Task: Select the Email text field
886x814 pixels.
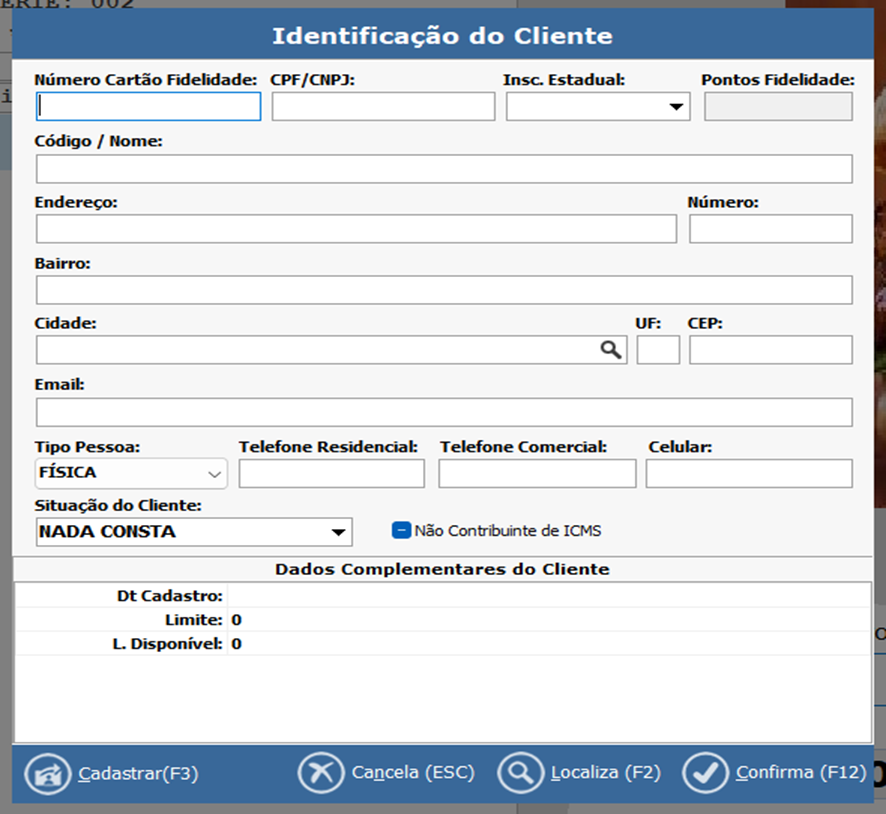Action: [x=444, y=412]
